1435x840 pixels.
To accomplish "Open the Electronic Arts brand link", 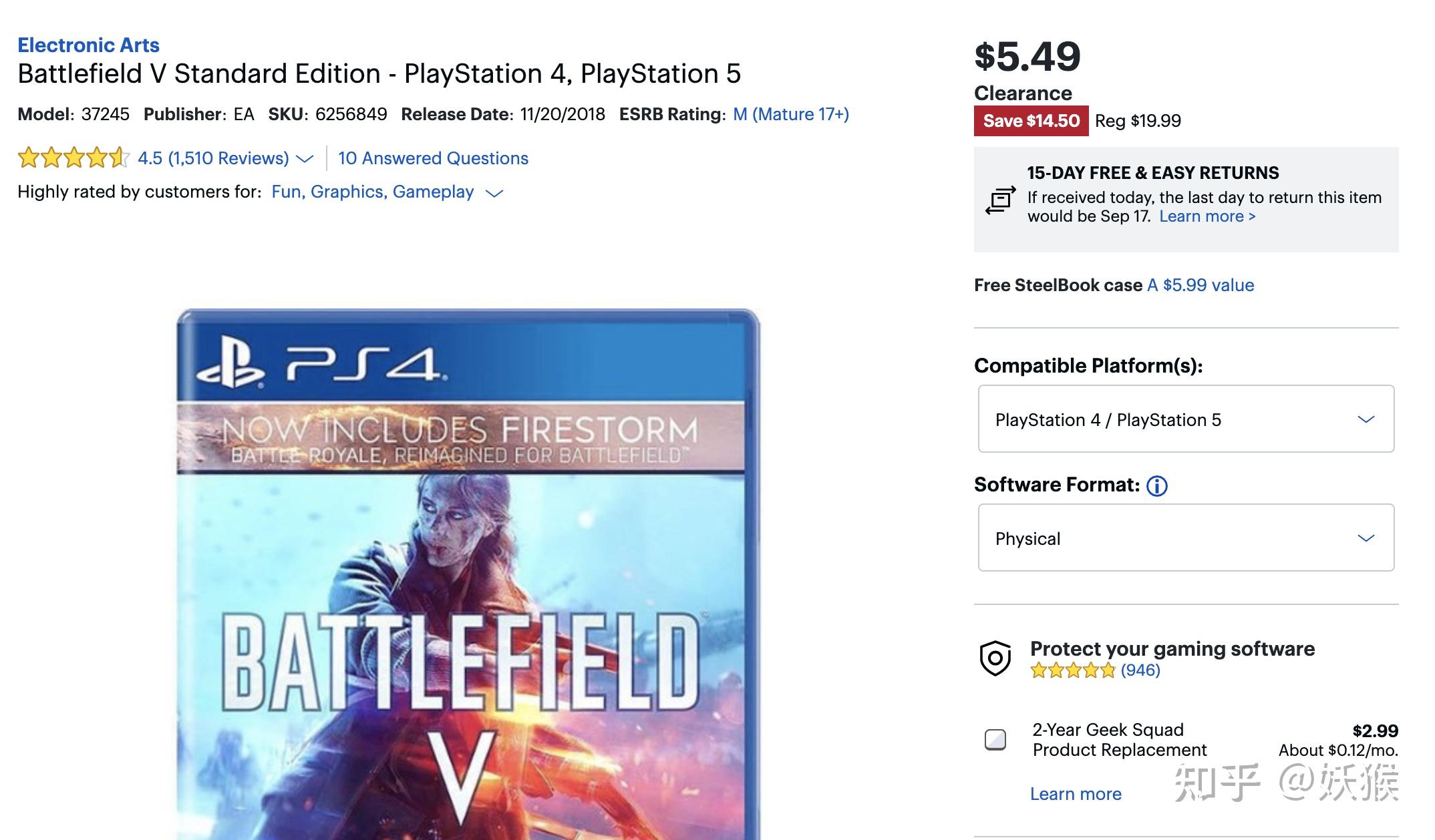I will point(88,45).
